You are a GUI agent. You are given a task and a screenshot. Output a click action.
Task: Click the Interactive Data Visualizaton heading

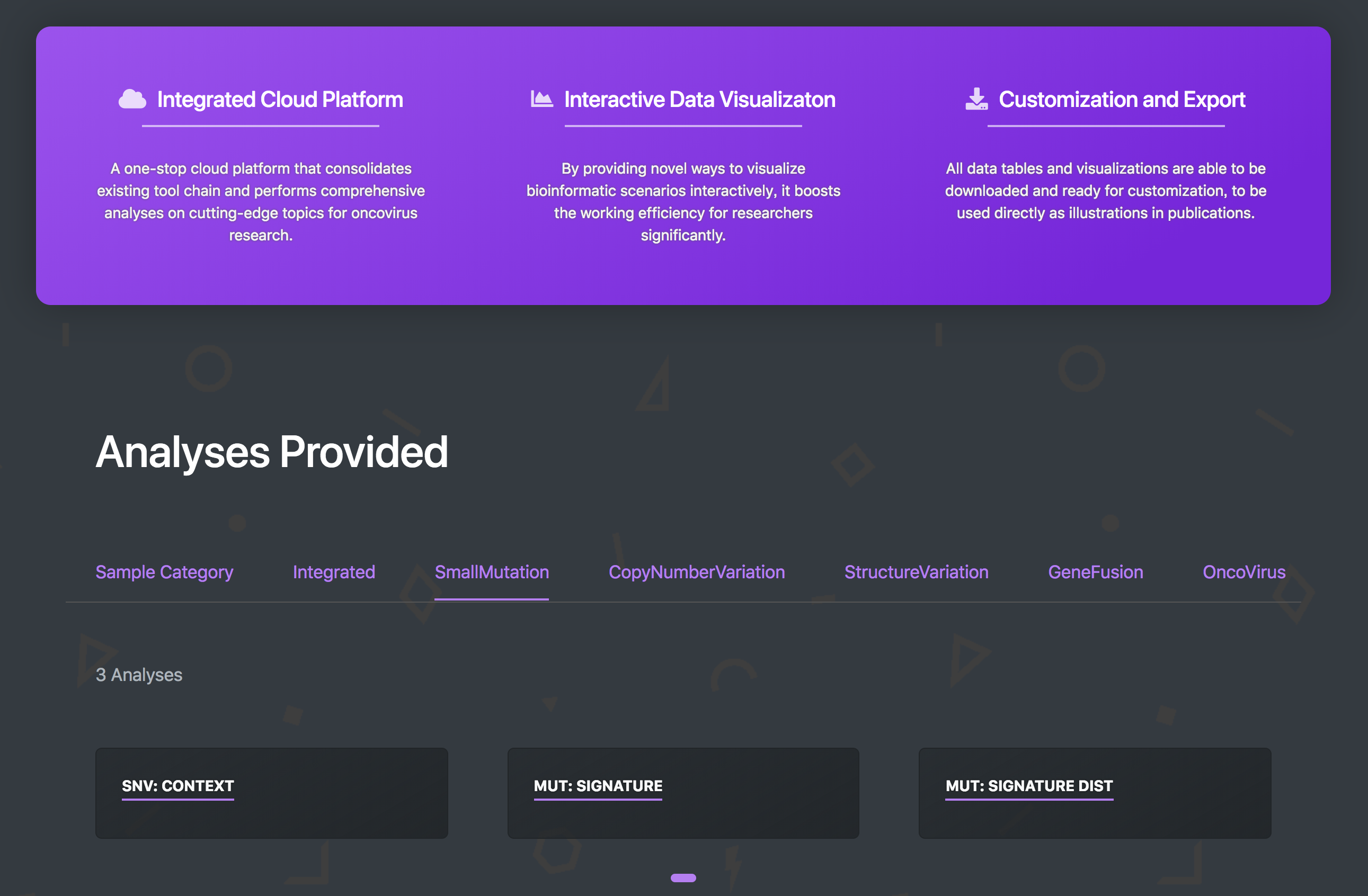coord(699,100)
